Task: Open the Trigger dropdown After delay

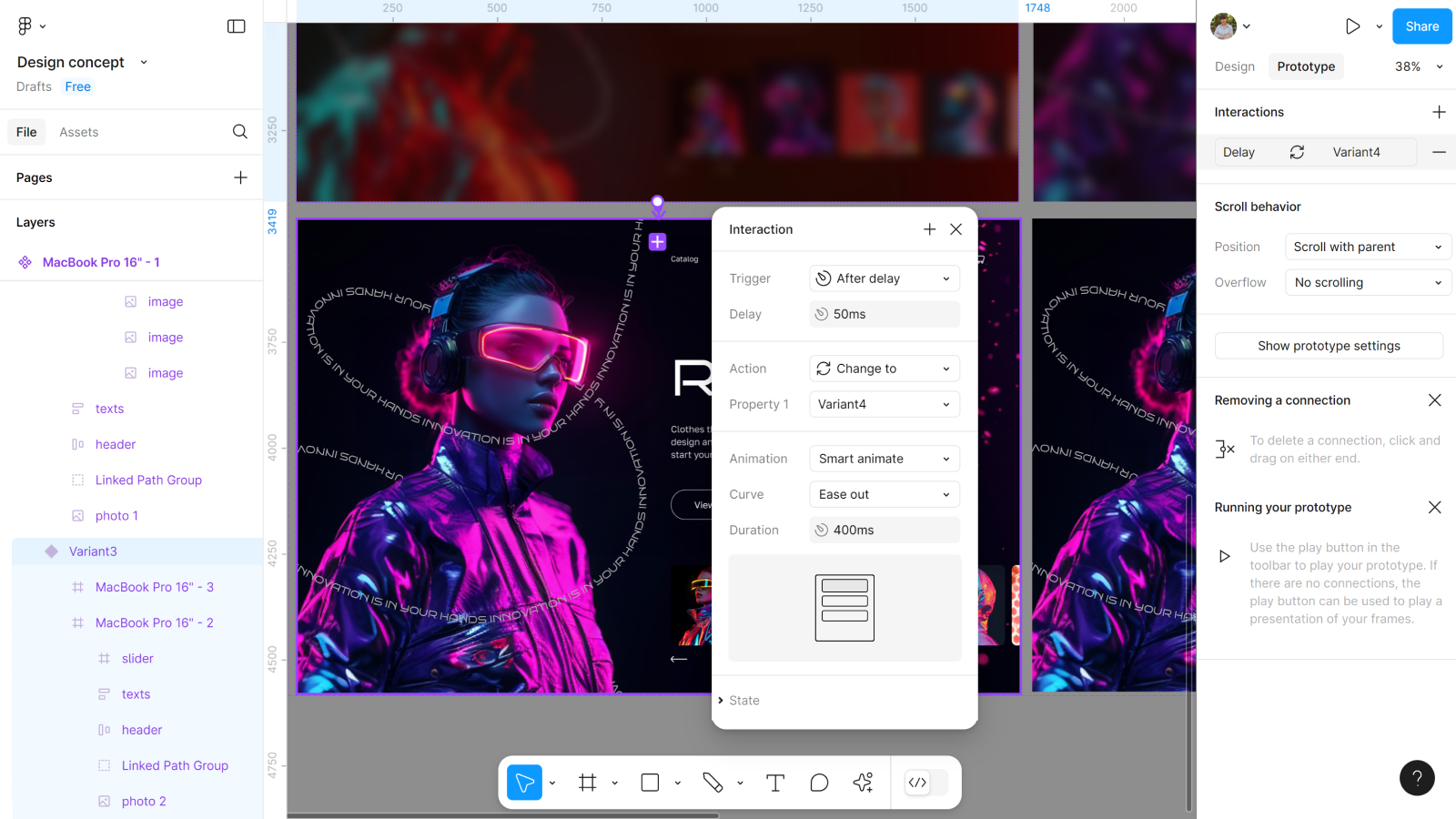Action: coord(885,278)
